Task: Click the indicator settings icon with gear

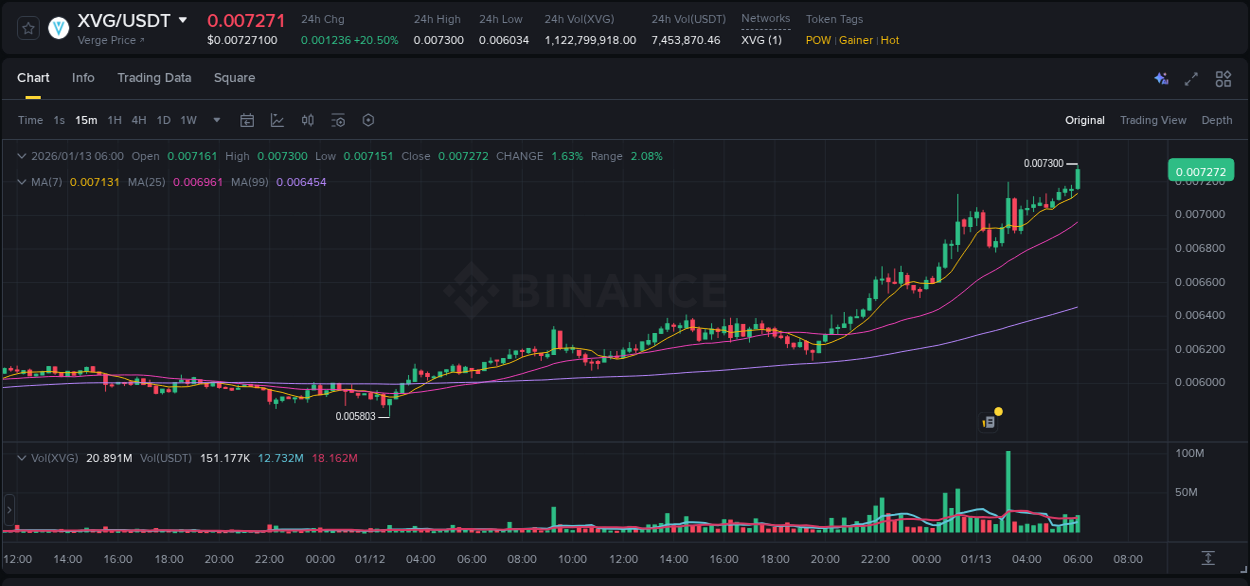Action: point(338,120)
